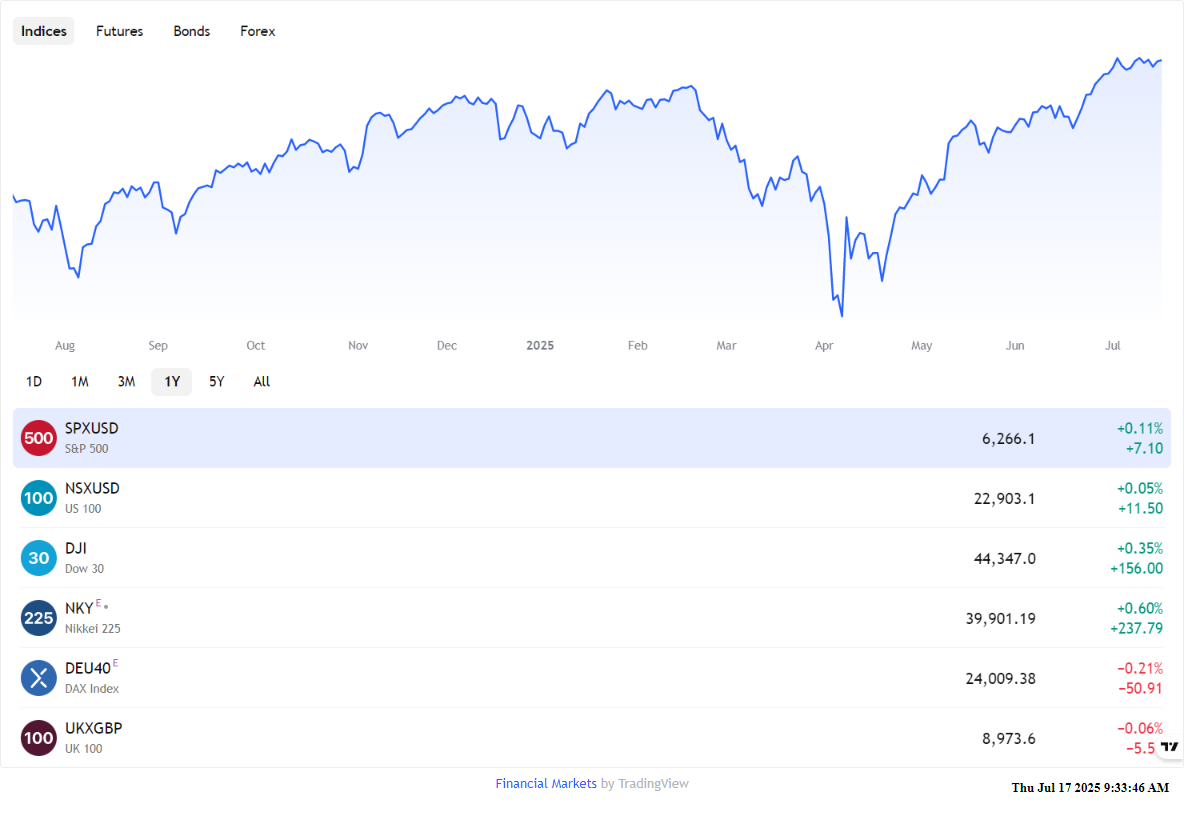
Task: Click the NKY Nikkei 225 price 39,901.19
Action: coord(1001,618)
